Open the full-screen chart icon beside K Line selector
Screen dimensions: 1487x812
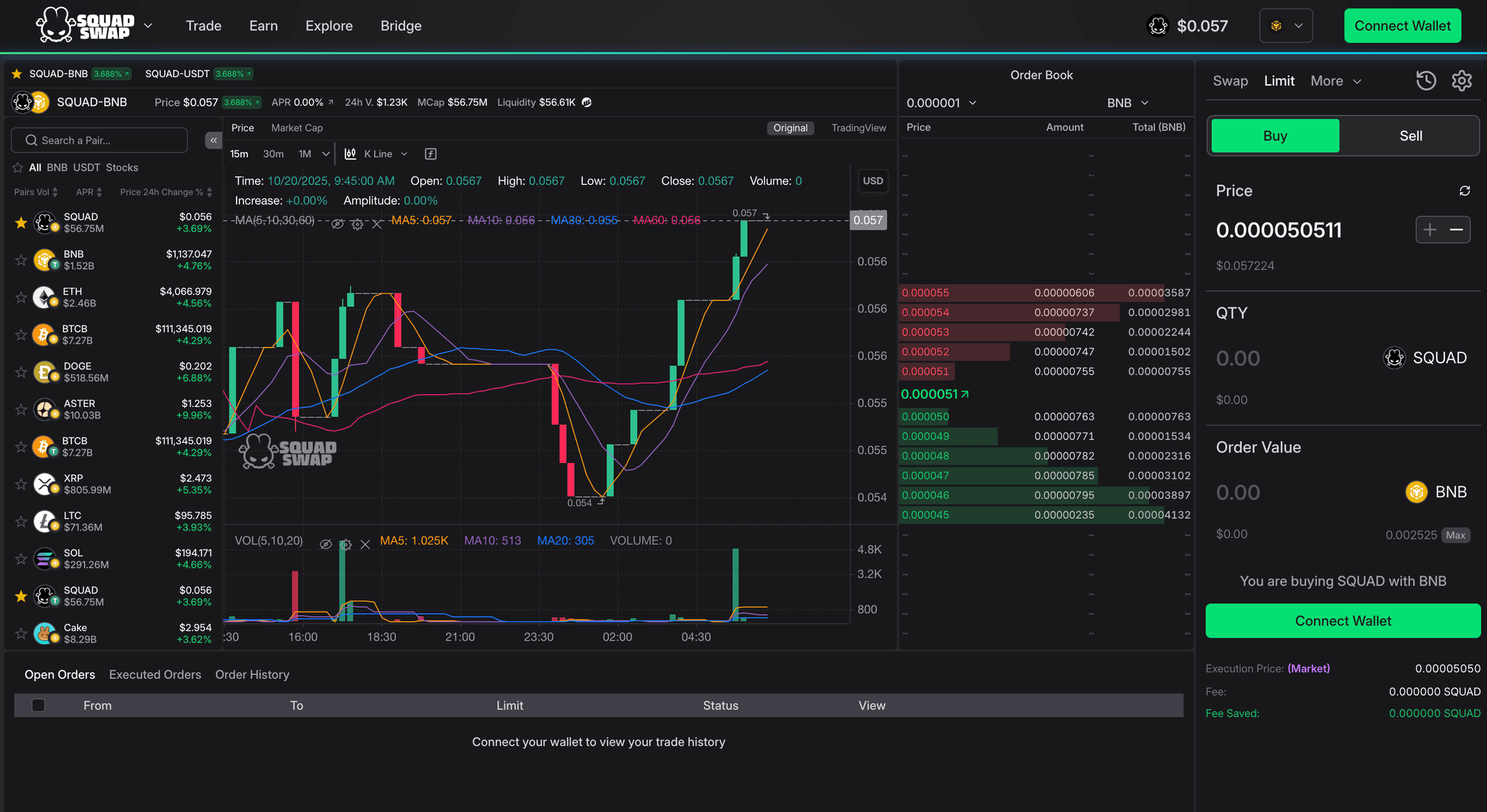(431, 153)
